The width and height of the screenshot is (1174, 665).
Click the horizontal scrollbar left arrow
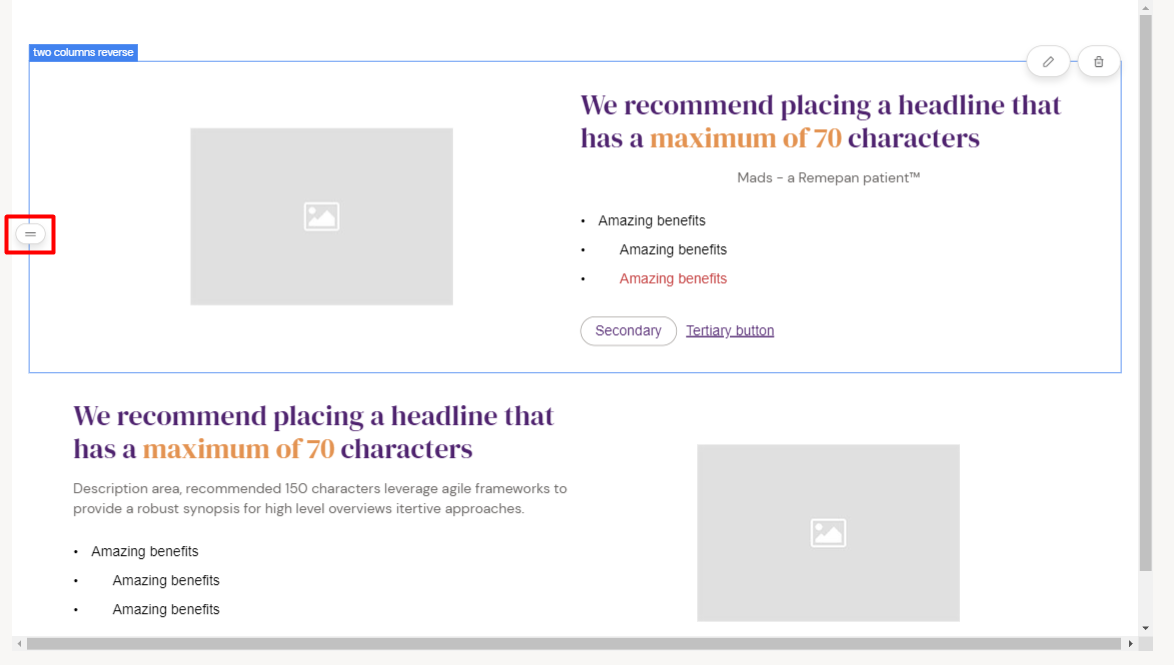[19, 644]
